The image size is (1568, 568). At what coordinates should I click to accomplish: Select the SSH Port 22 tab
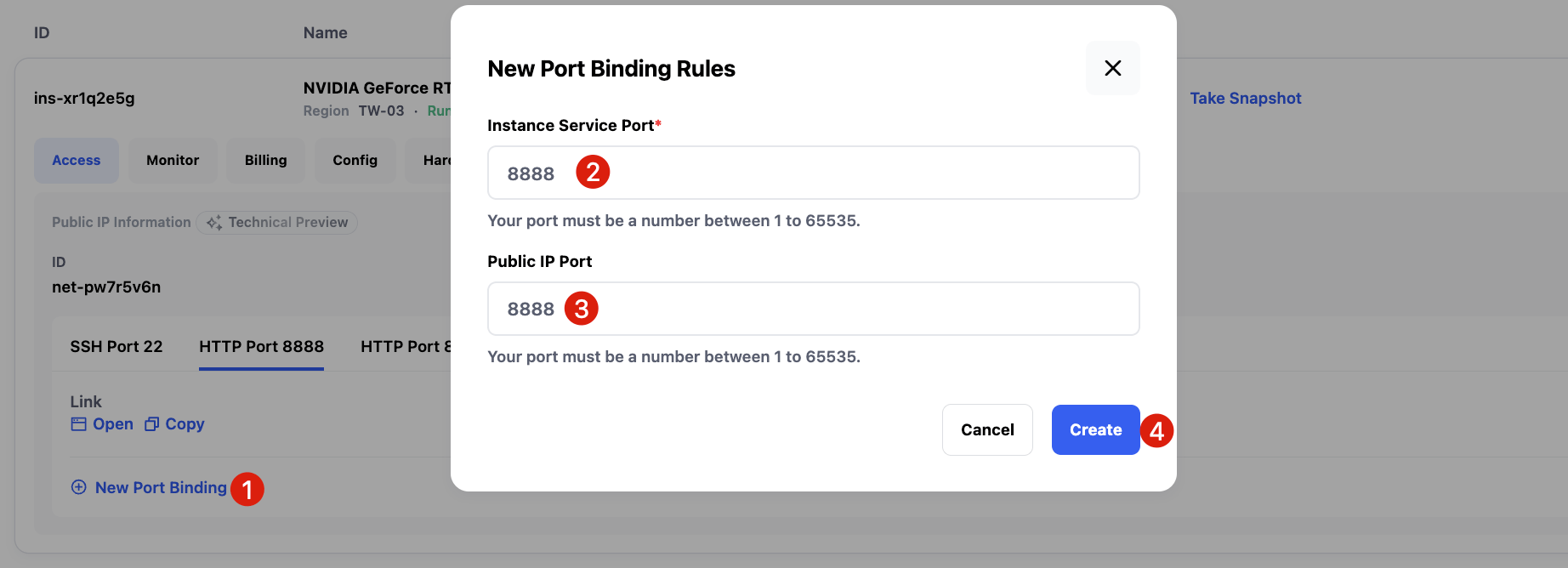pyautogui.click(x=116, y=347)
